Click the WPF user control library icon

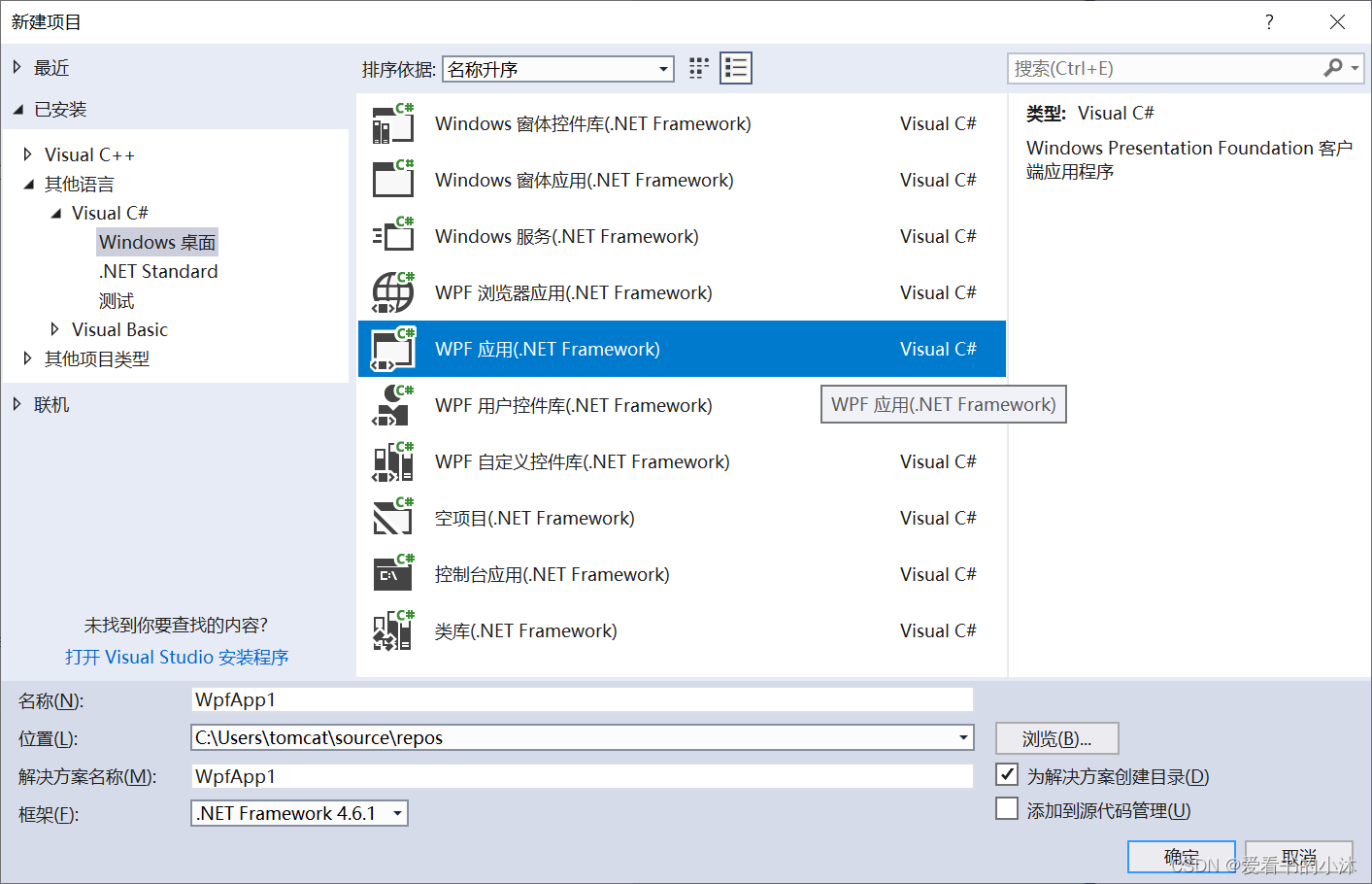pos(393,405)
